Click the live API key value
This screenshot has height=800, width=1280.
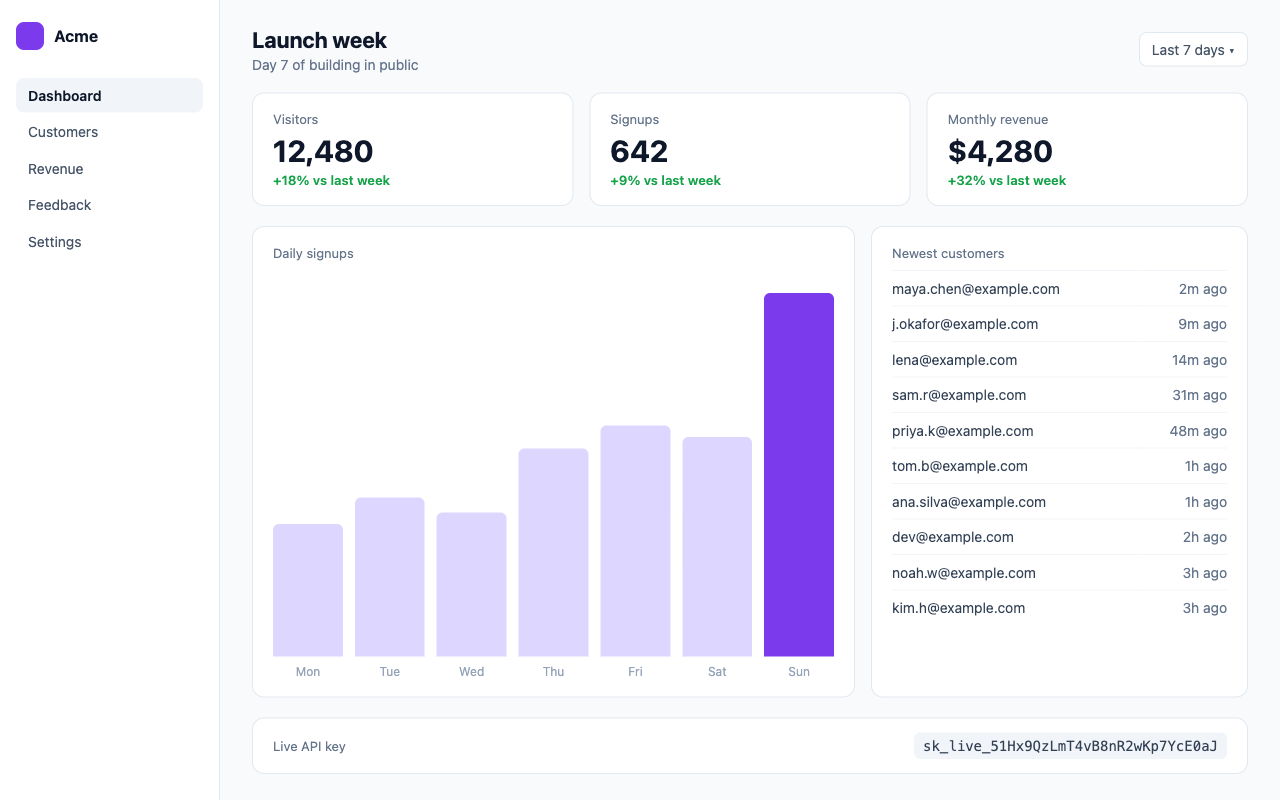(x=1070, y=746)
